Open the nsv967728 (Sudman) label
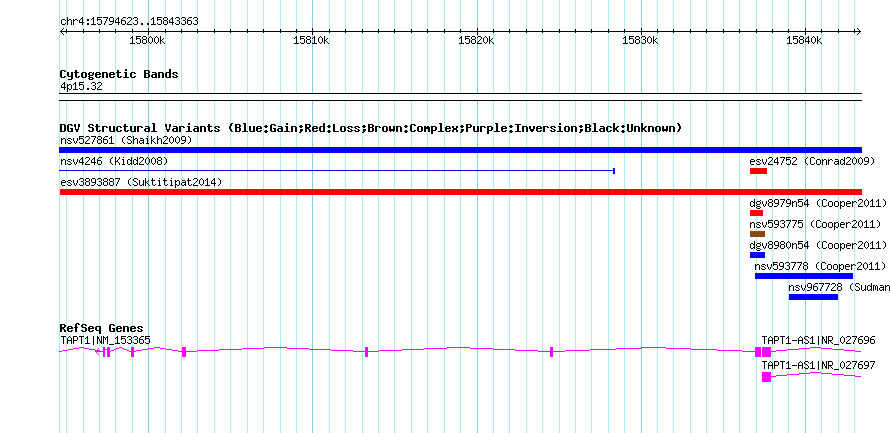 point(839,287)
